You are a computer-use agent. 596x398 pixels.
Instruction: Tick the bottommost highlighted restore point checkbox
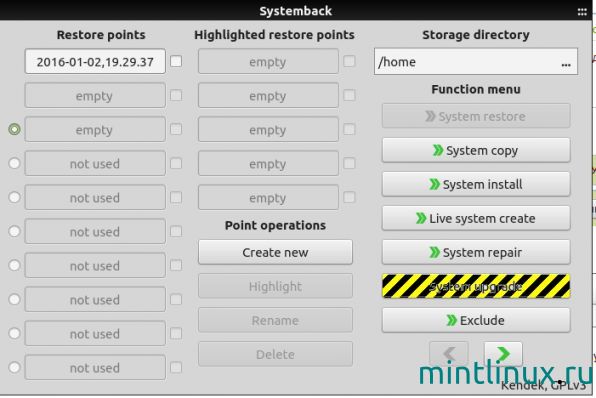(x=349, y=197)
